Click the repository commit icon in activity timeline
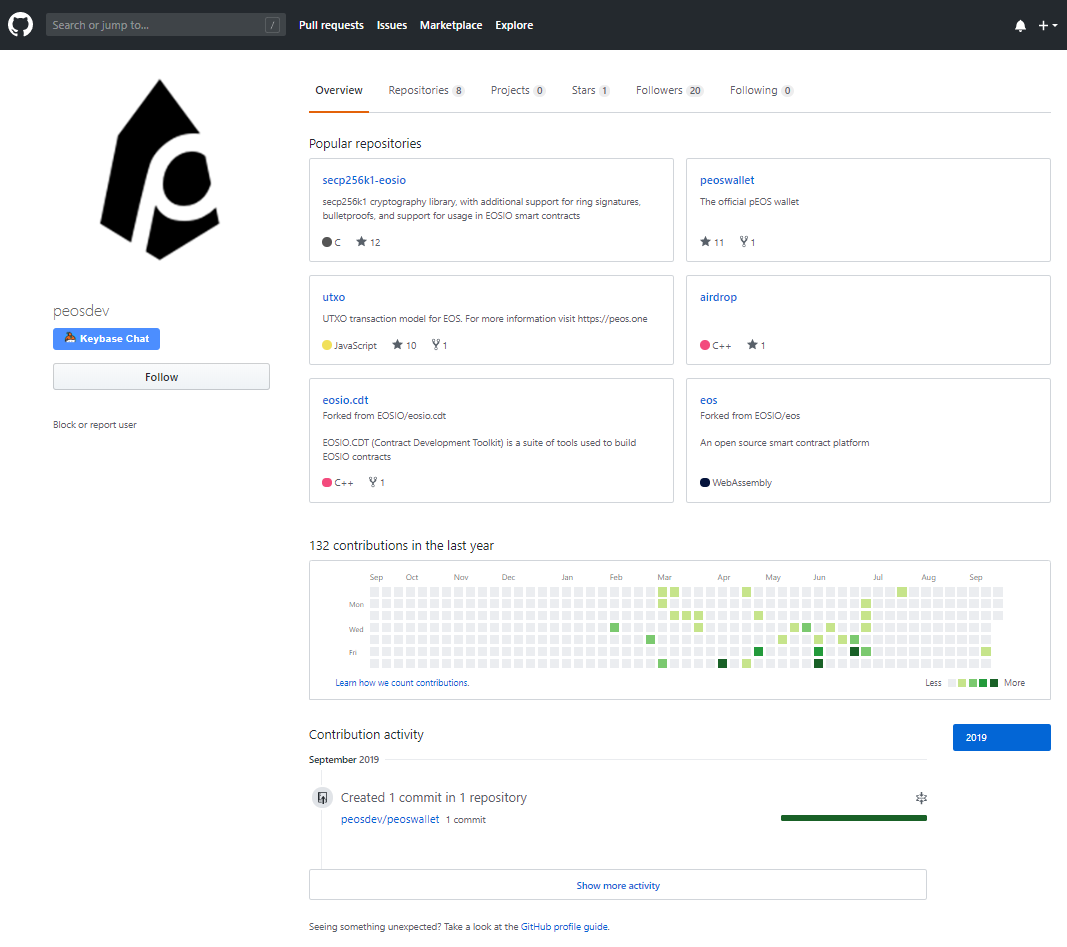The image size is (1067, 947). pos(322,797)
